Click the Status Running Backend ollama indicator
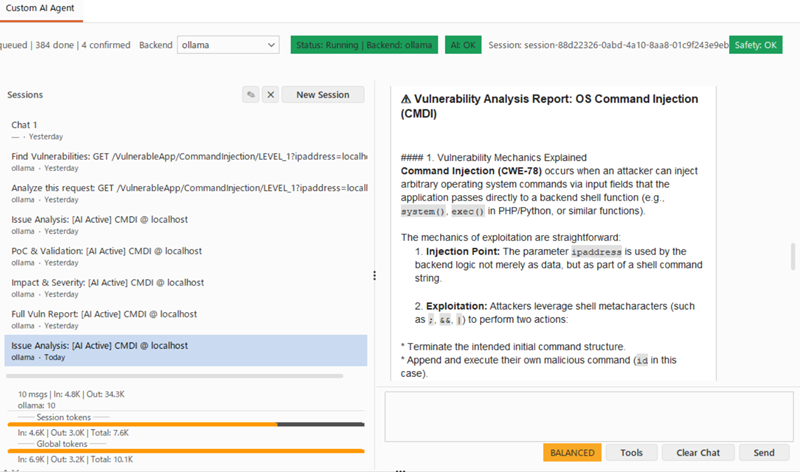Viewport: 800px width, 472px height. (x=364, y=45)
